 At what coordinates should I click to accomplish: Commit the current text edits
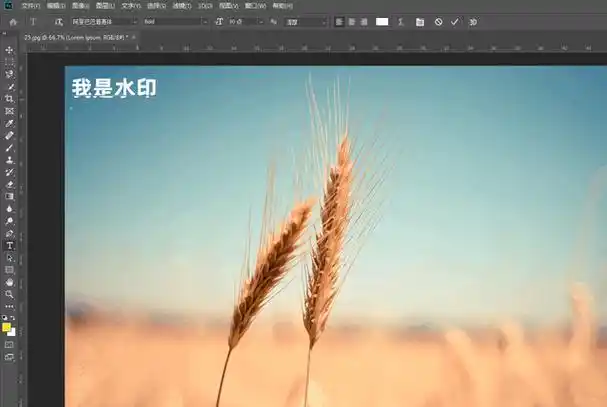coord(454,22)
